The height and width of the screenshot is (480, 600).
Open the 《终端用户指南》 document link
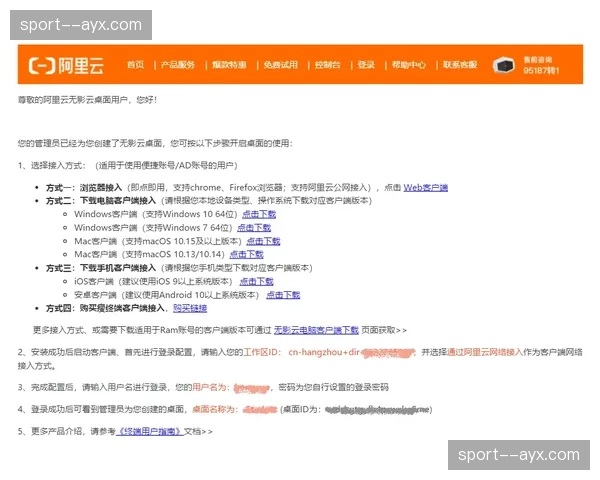[x=150, y=431]
